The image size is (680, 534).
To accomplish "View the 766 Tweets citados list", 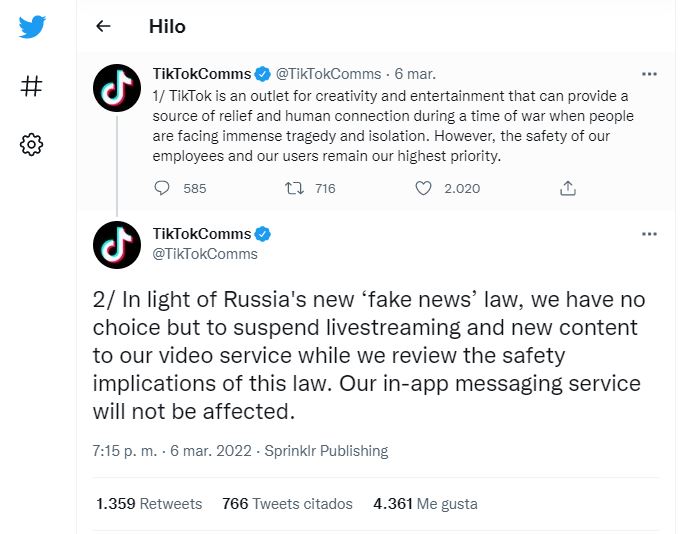I will [x=288, y=504].
